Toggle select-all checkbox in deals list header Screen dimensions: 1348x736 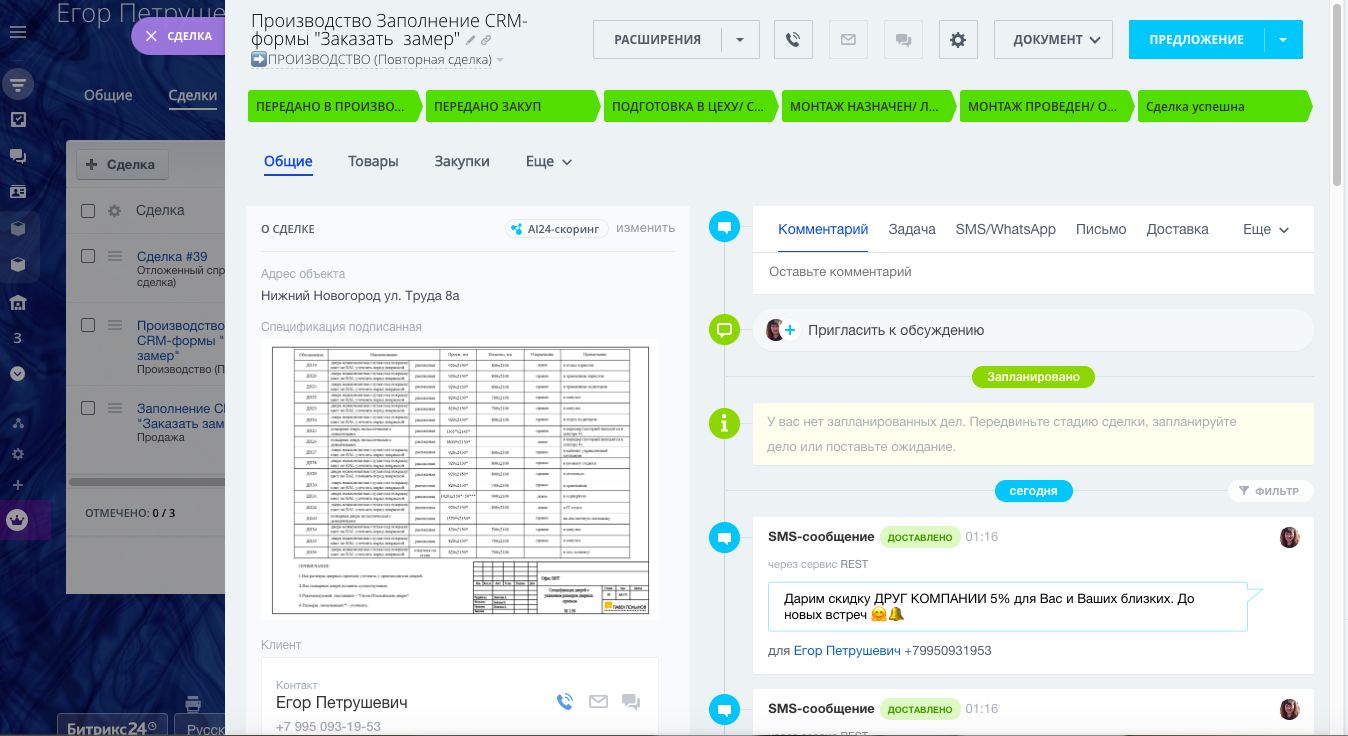click(x=88, y=211)
